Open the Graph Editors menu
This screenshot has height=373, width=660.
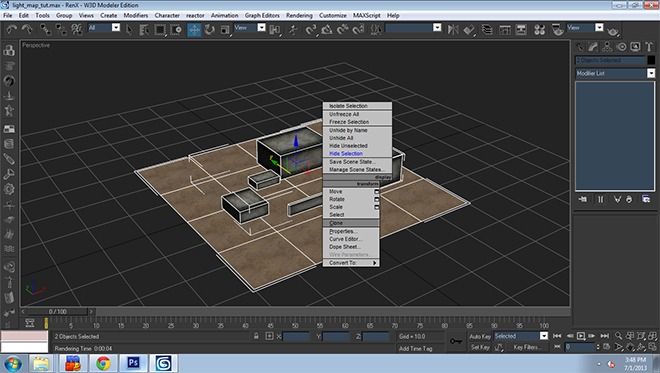(x=262, y=15)
